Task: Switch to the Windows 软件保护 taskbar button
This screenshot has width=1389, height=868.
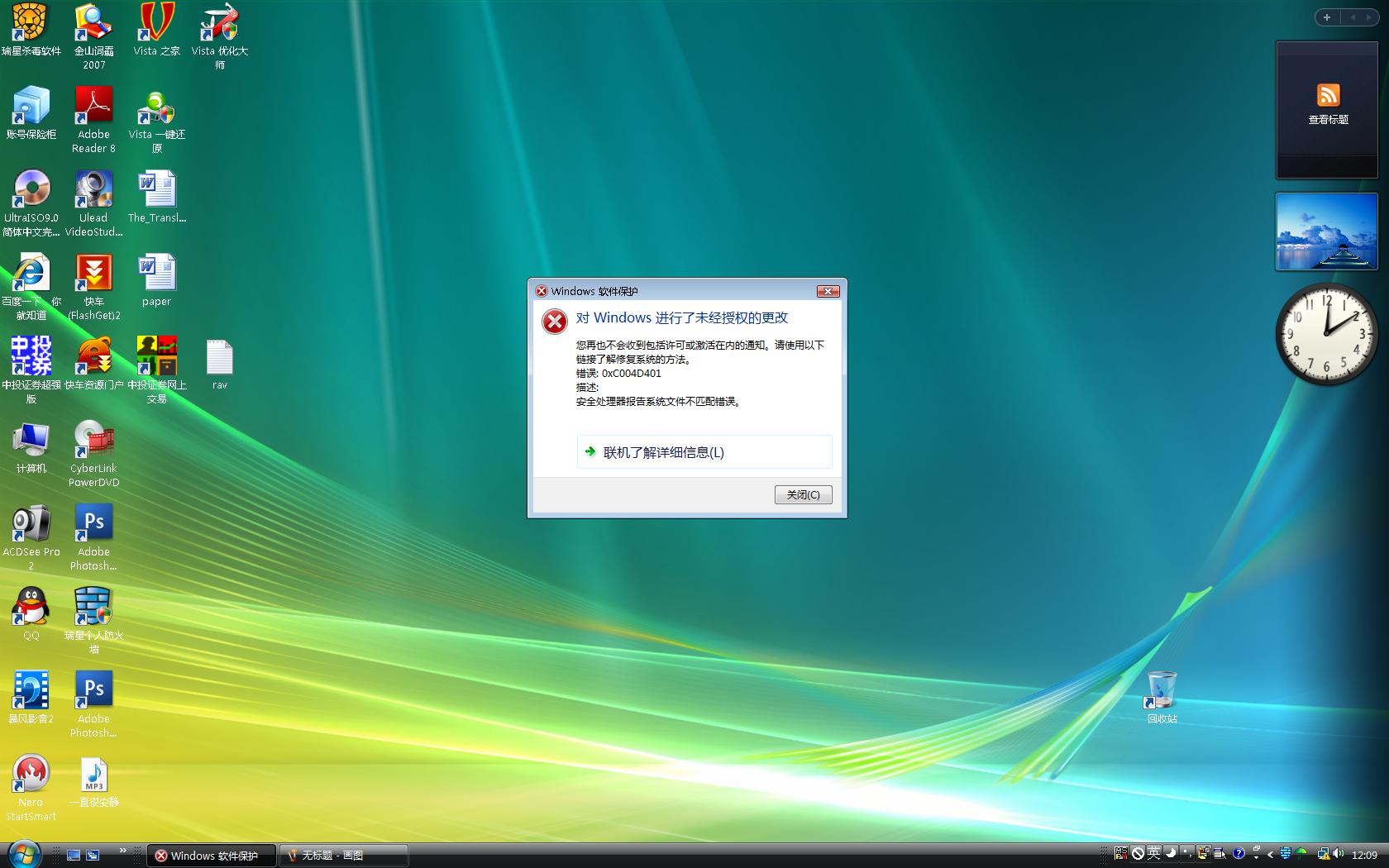Action: (212, 856)
